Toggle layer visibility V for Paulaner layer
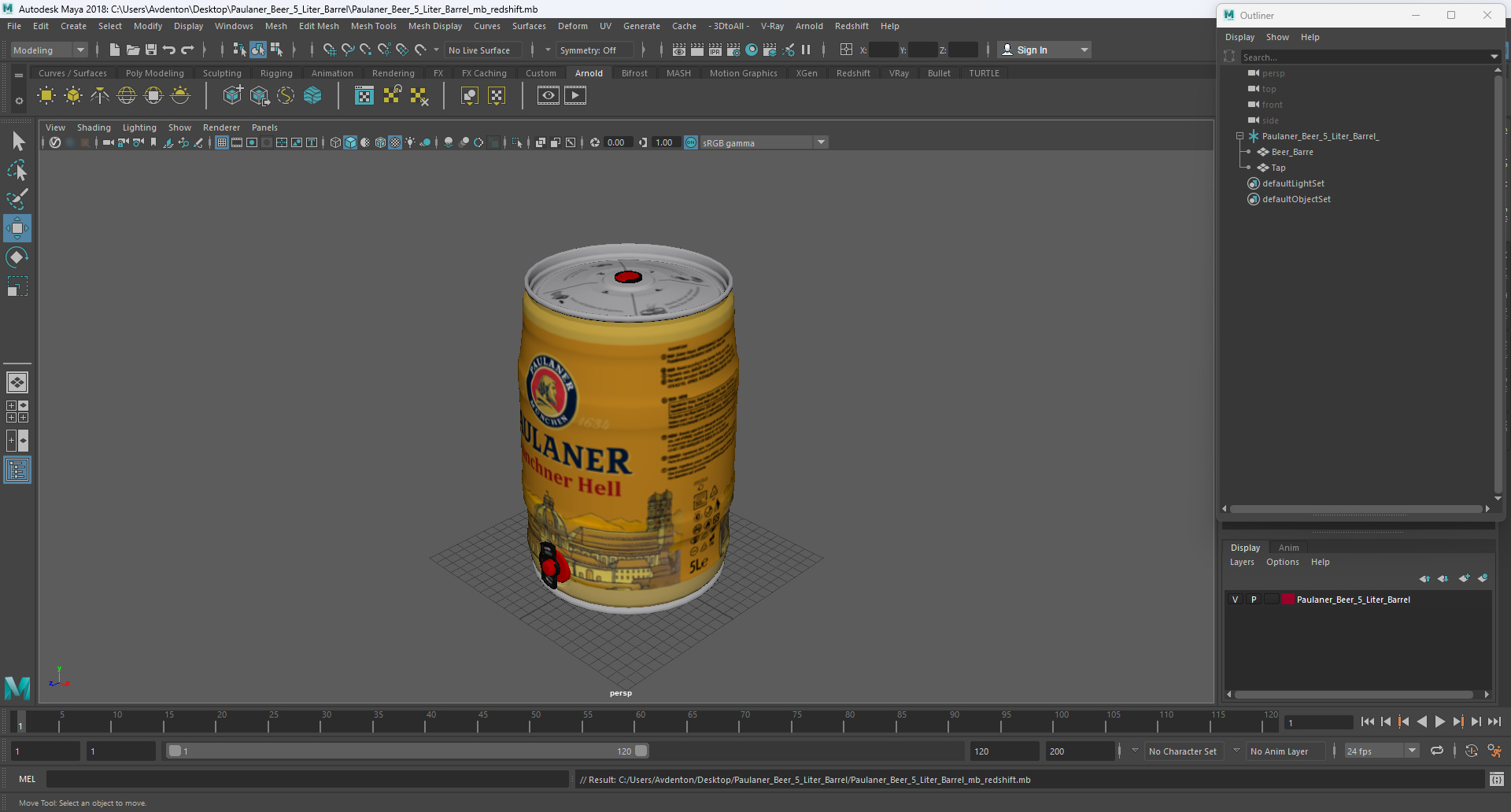 pyautogui.click(x=1235, y=600)
